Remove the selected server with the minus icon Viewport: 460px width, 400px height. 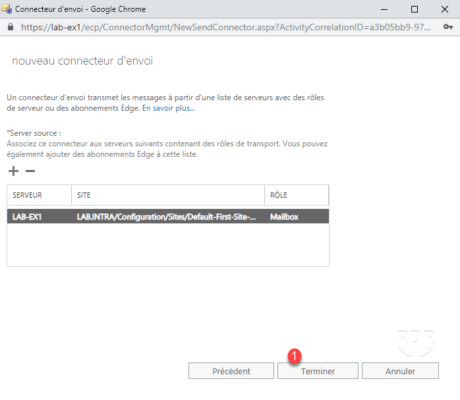pyautogui.click(x=30, y=171)
